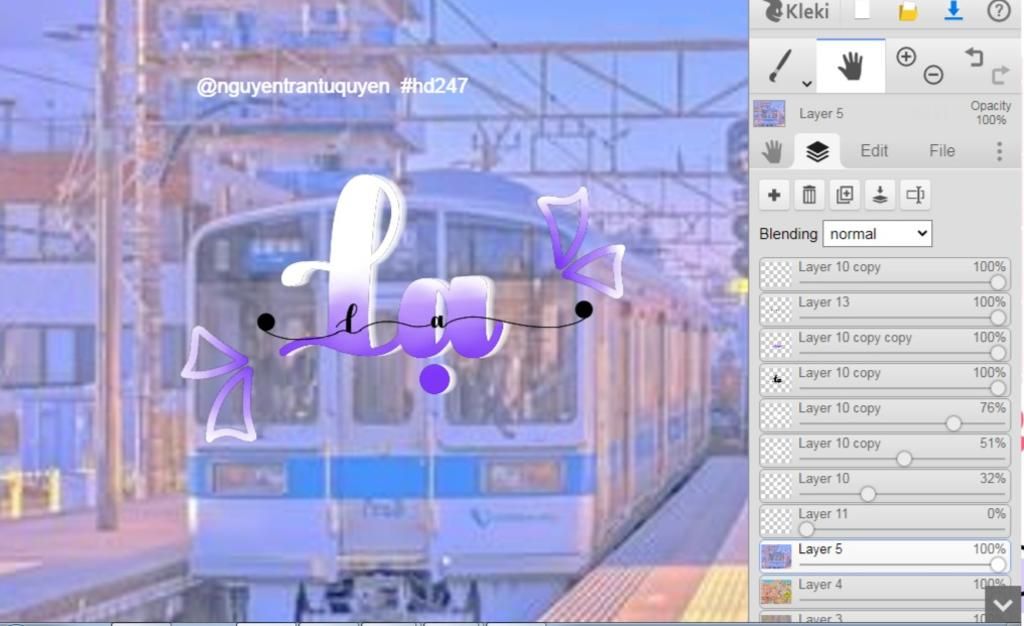Image resolution: width=1024 pixels, height=626 pixels.
Task: Open the Blending mode dropdown
Action: tap(877, 234)
